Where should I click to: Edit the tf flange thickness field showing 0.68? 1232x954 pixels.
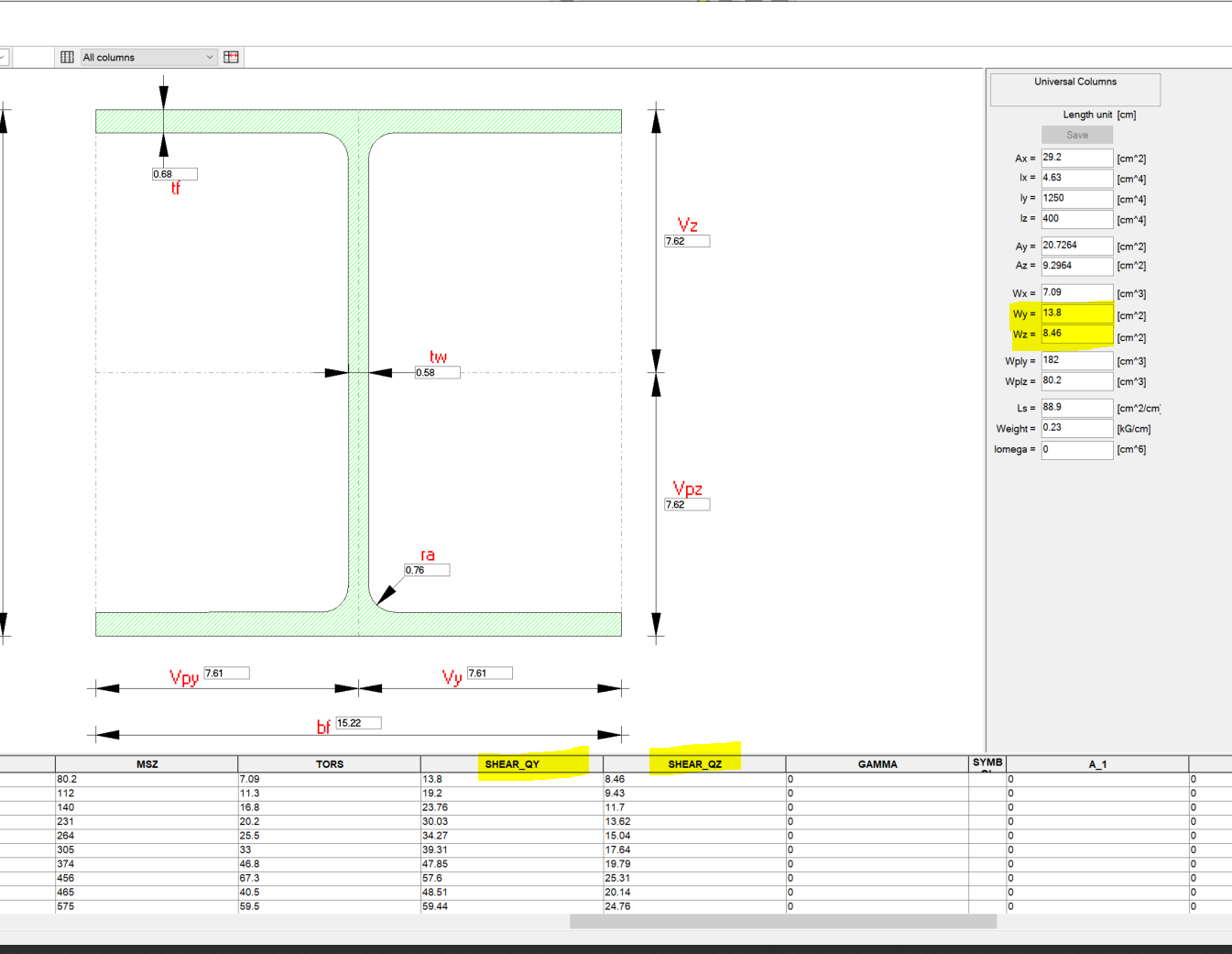tap(174, 173)
